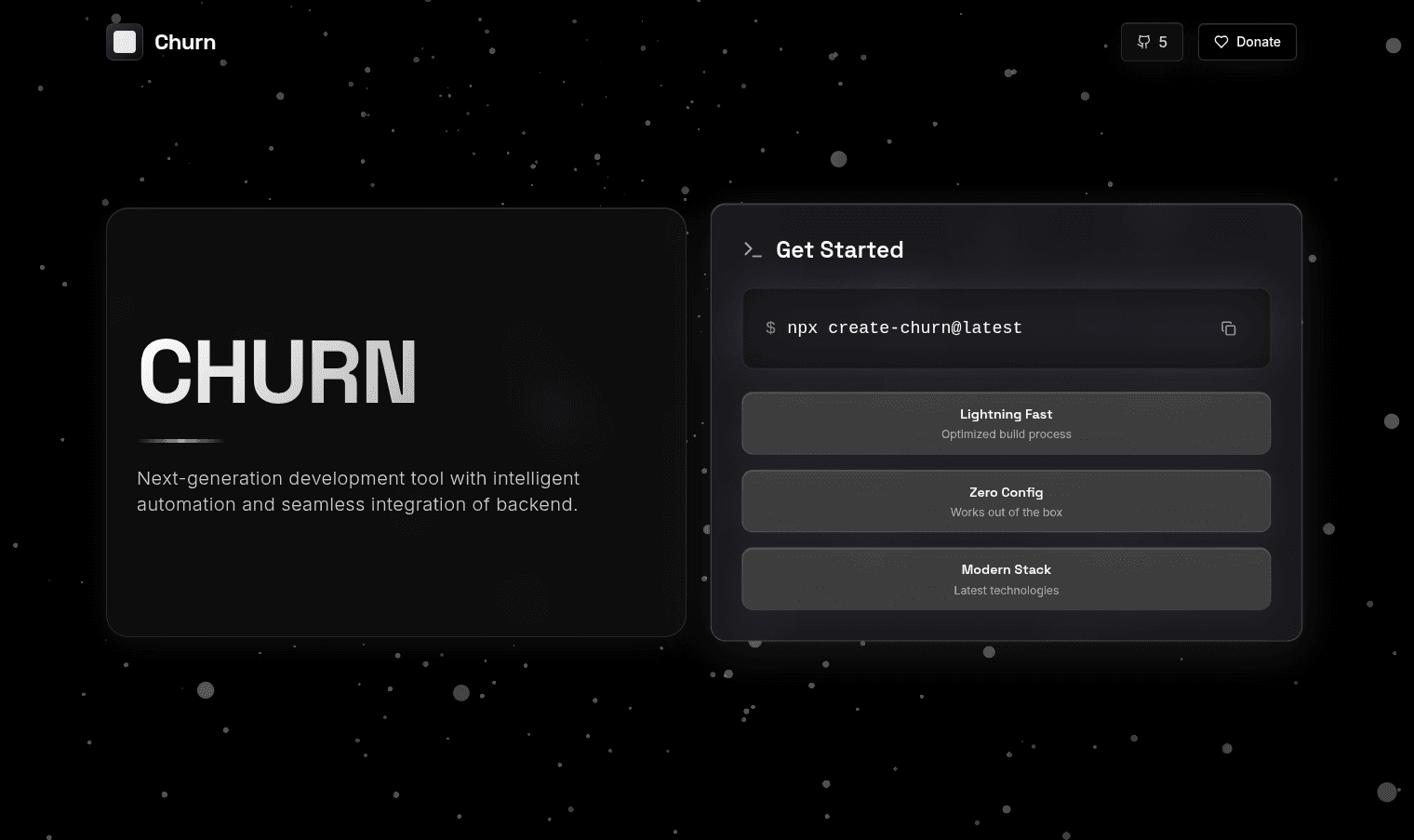Click the GitHub icon in the stars badge
Screen dimensions: 1414x840
click(1143, 42)
